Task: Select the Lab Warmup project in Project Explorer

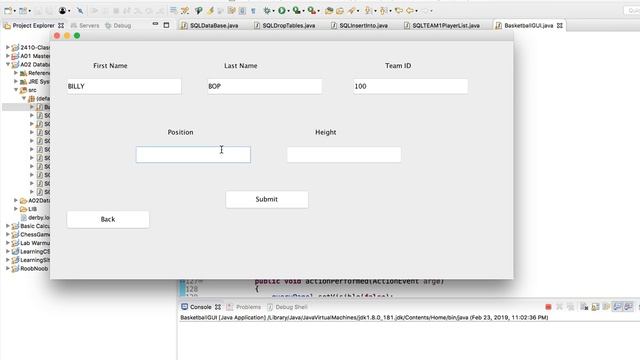Action: (x=31, y=243)
